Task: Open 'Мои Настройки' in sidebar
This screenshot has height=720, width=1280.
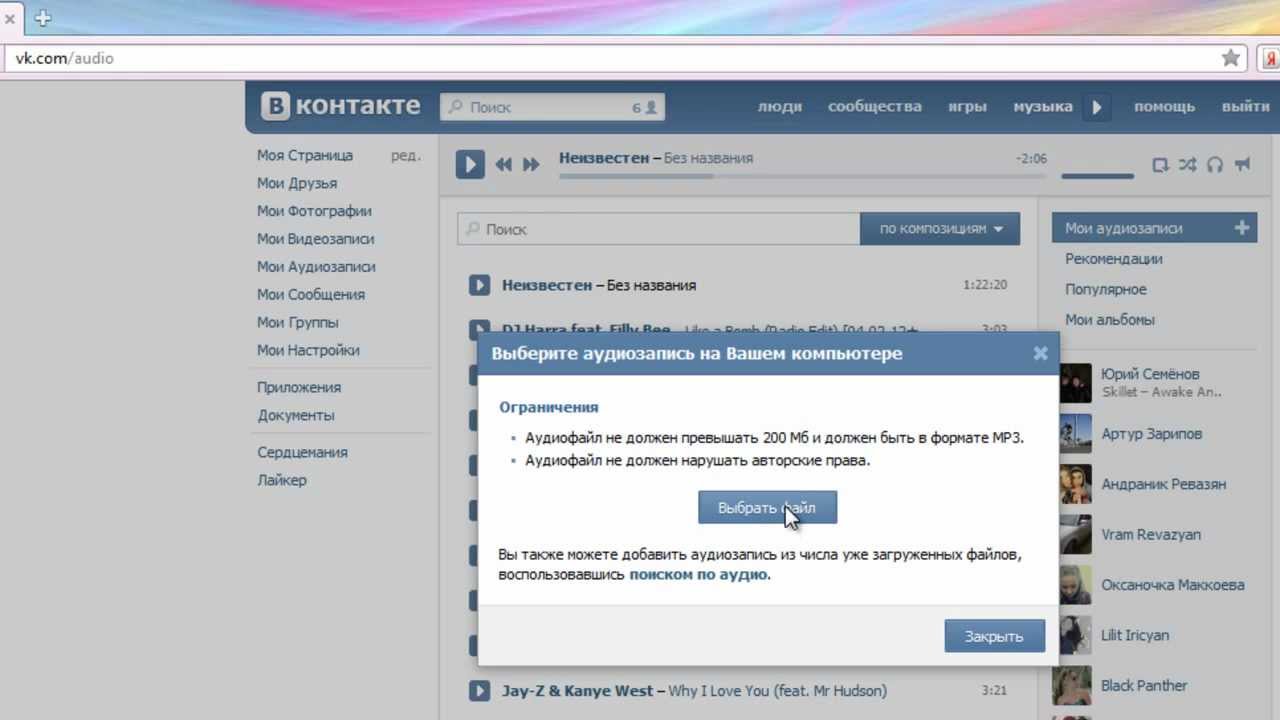Action: (308, 351)
